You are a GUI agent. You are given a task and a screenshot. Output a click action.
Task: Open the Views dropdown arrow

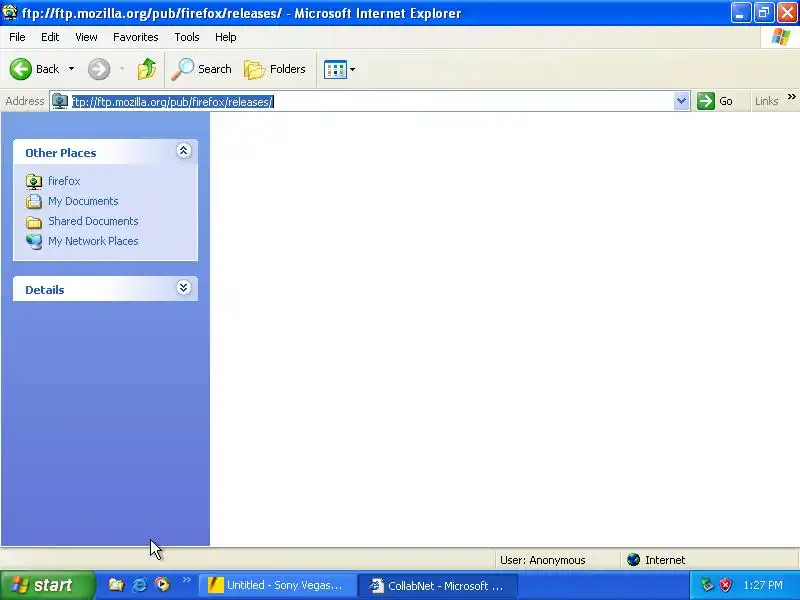point(353,69)
